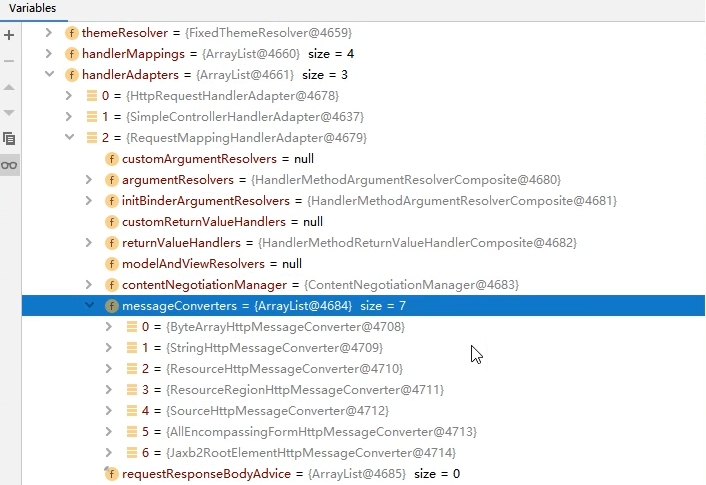Click list element icon of SimpleControllerHandlerAdapter

(92, 117)
